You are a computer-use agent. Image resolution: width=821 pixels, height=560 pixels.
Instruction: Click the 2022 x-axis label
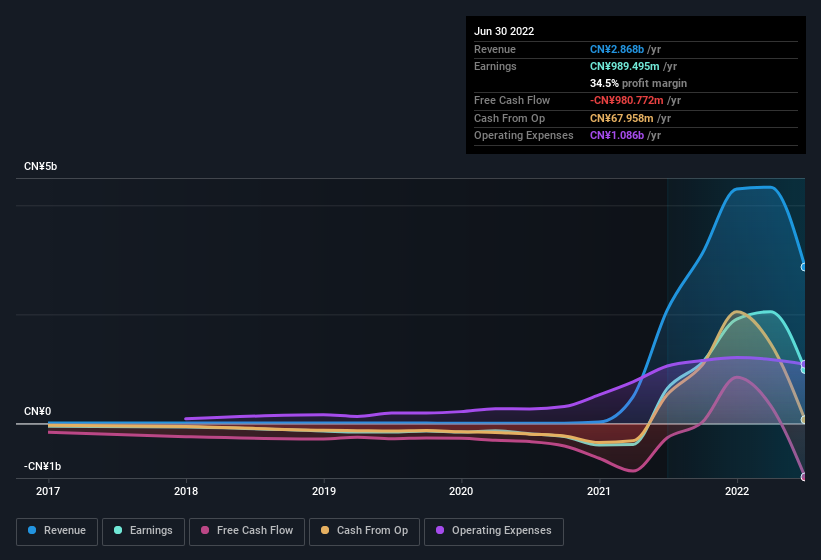point(737,491)
